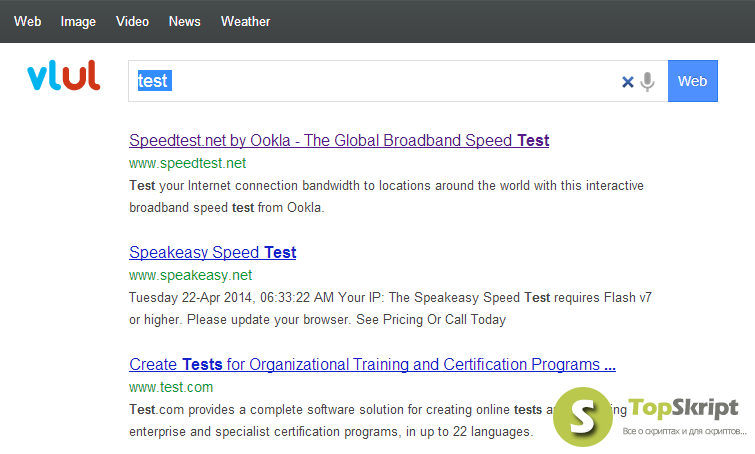Open the Speedtest.net by Ookla result
The image size is (755, 454).
point(339,140)
